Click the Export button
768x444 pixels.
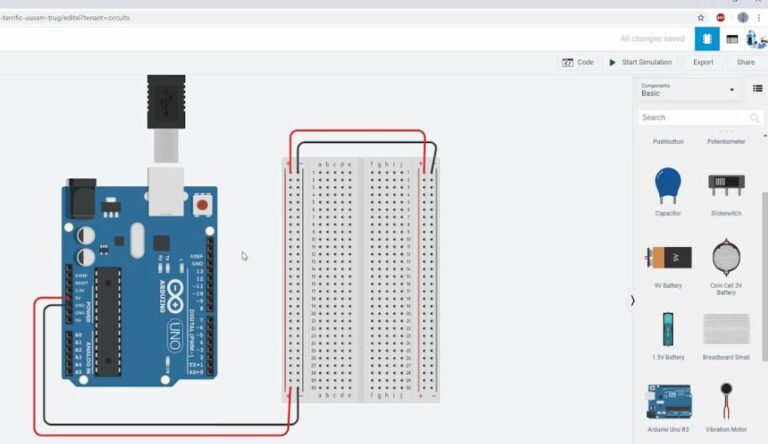[703, 62]
